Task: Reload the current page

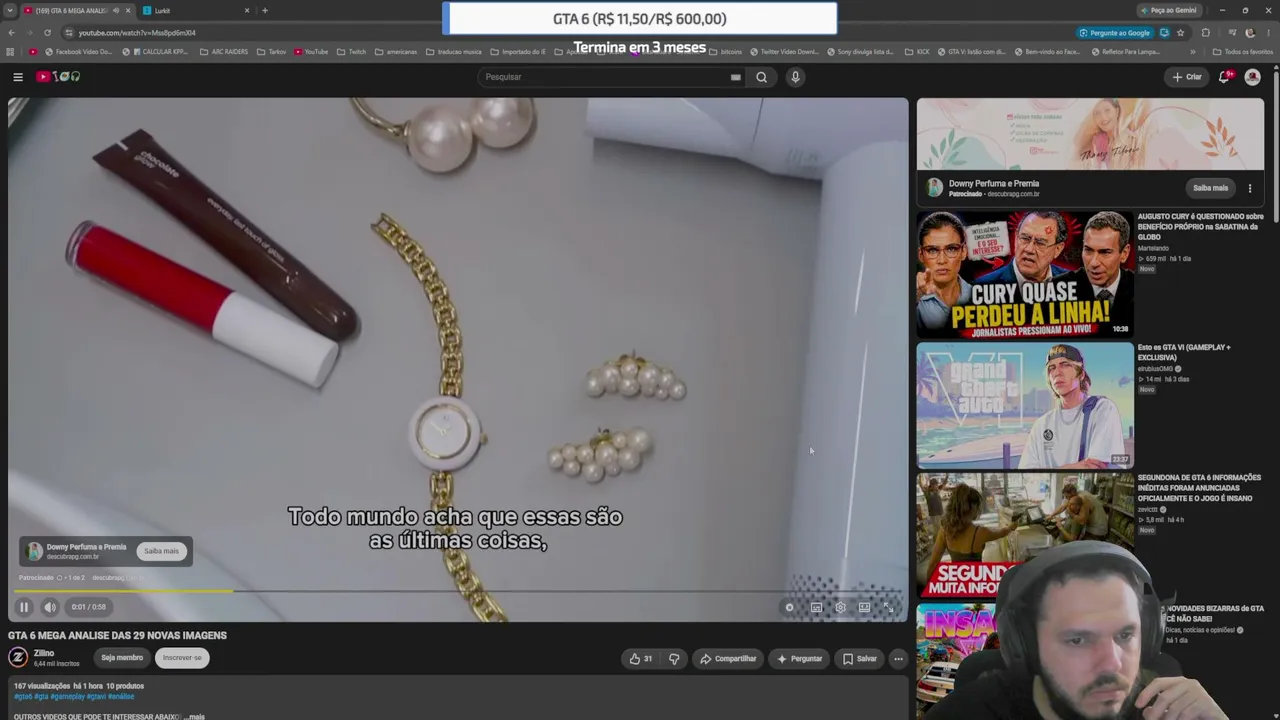Action: [47, 32]
